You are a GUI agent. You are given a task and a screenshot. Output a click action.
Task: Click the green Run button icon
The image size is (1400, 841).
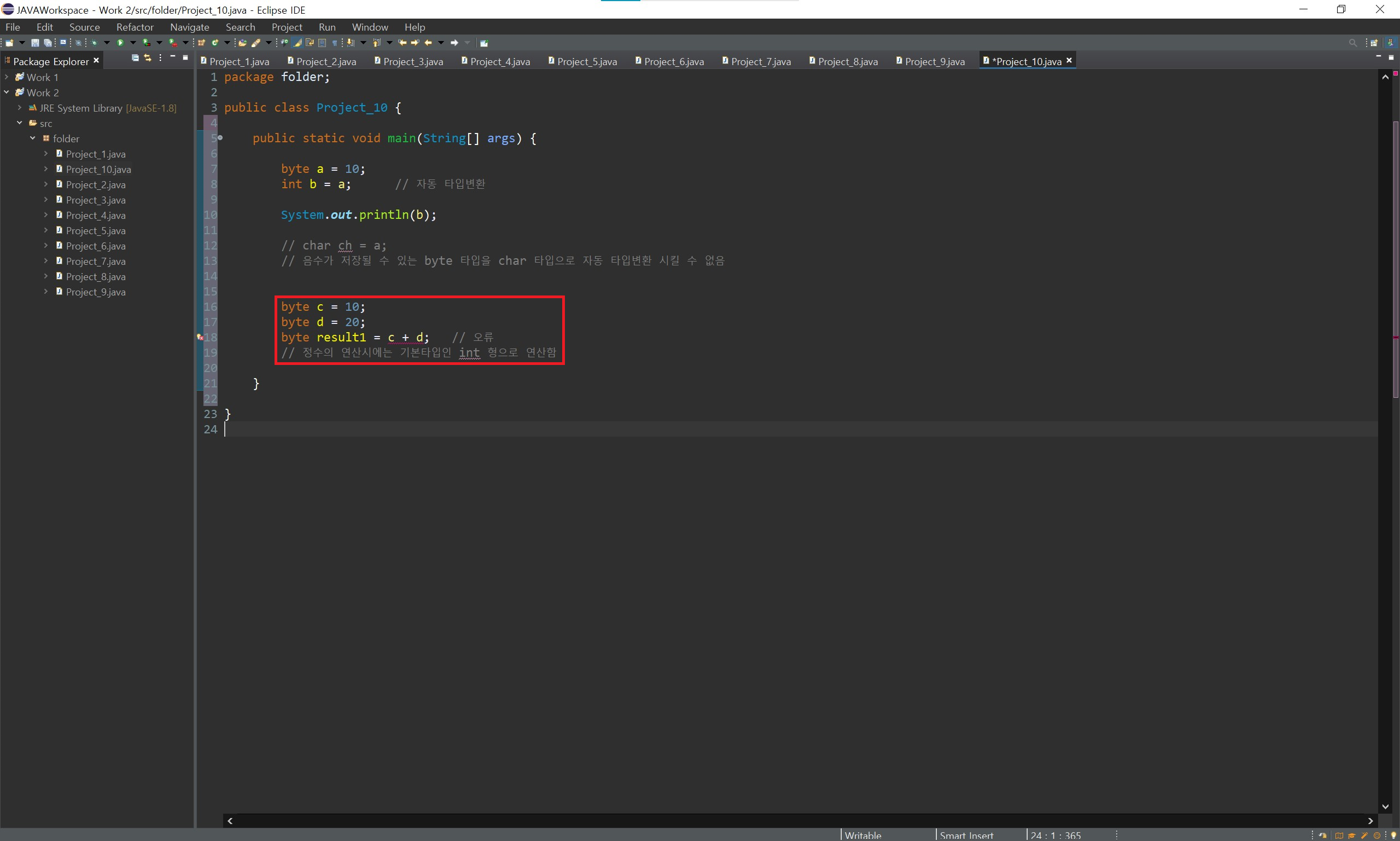click(120, 43)
